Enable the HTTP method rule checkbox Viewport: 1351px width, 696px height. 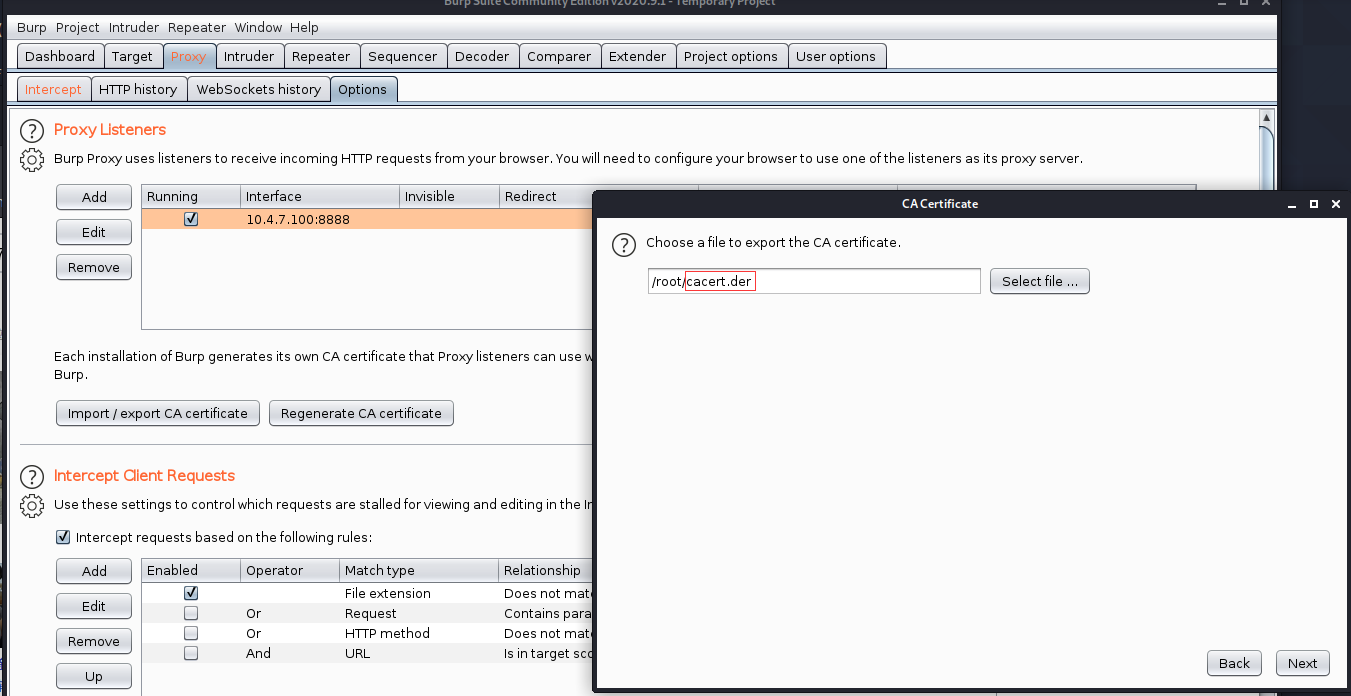point(191,633)
